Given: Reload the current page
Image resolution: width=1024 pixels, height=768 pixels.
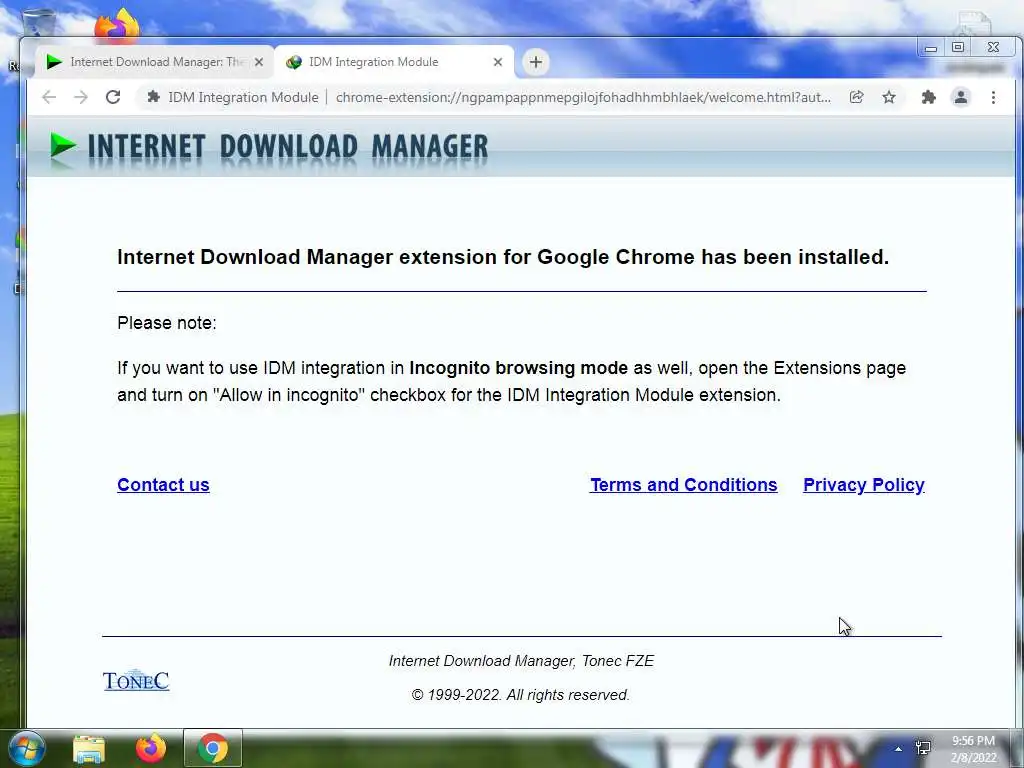Looking at the screenshot, I should (x=113, y=97).
